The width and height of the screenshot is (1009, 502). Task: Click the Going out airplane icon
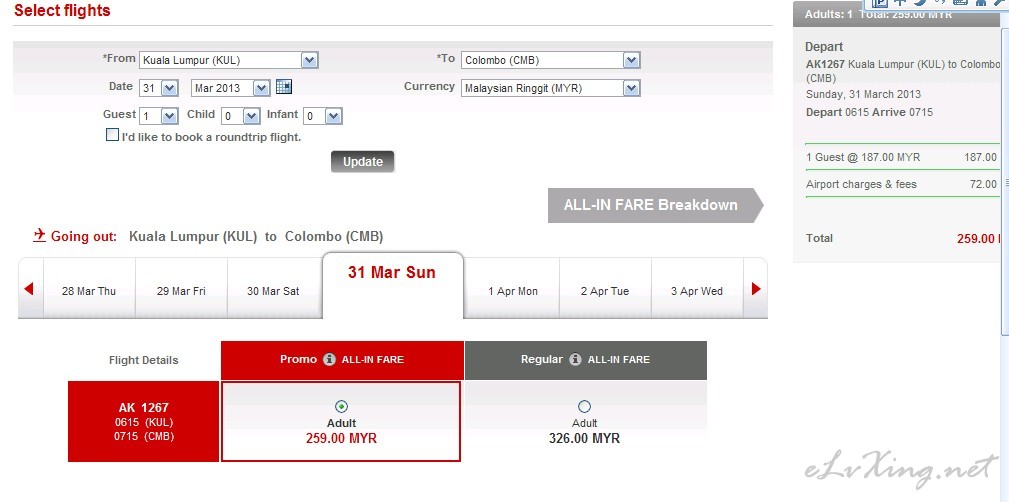[x=40, y=235]
